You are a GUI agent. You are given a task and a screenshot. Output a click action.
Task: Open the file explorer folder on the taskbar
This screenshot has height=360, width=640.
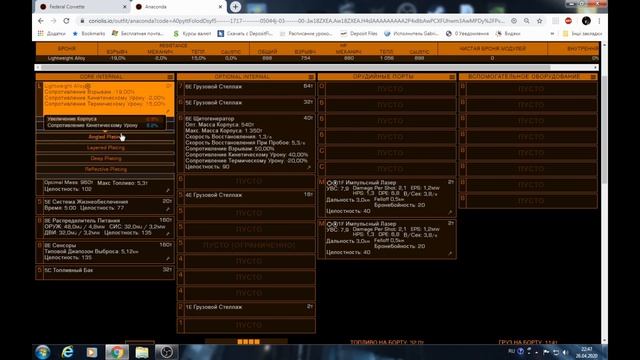(x=142, y=352)
